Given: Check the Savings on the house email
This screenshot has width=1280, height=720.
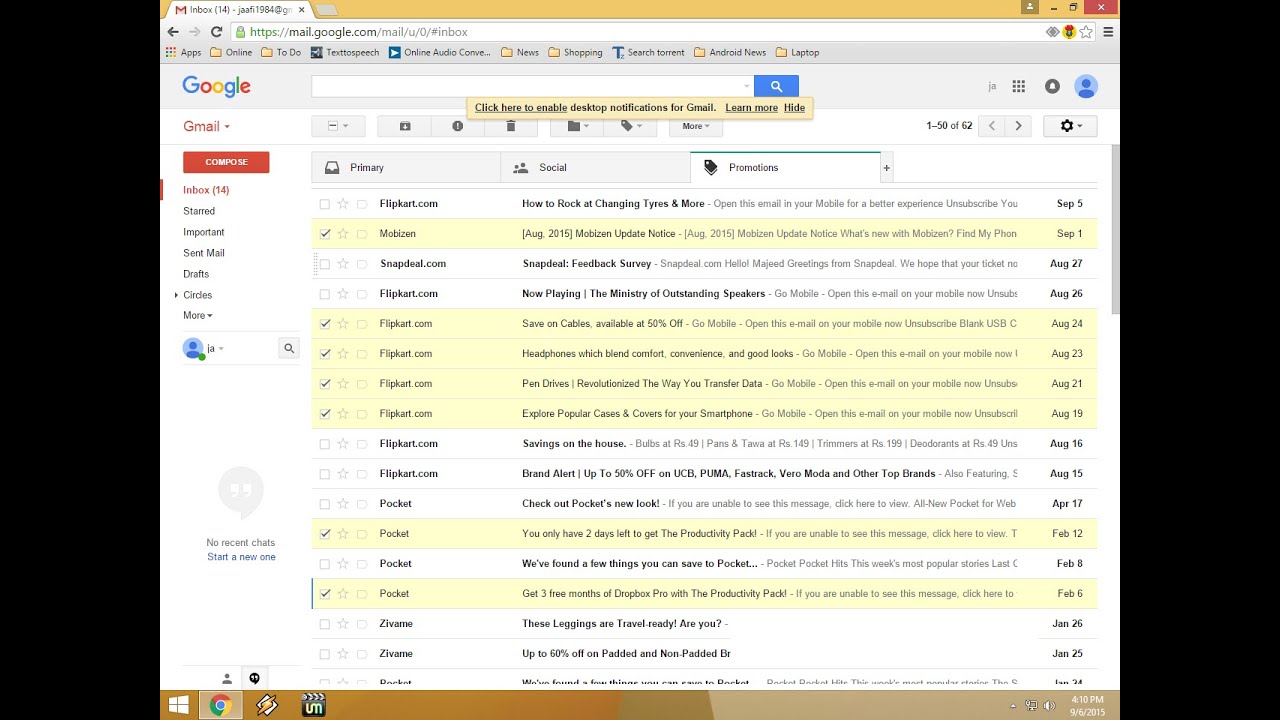Looking at the screenshot, I should 324,444.
